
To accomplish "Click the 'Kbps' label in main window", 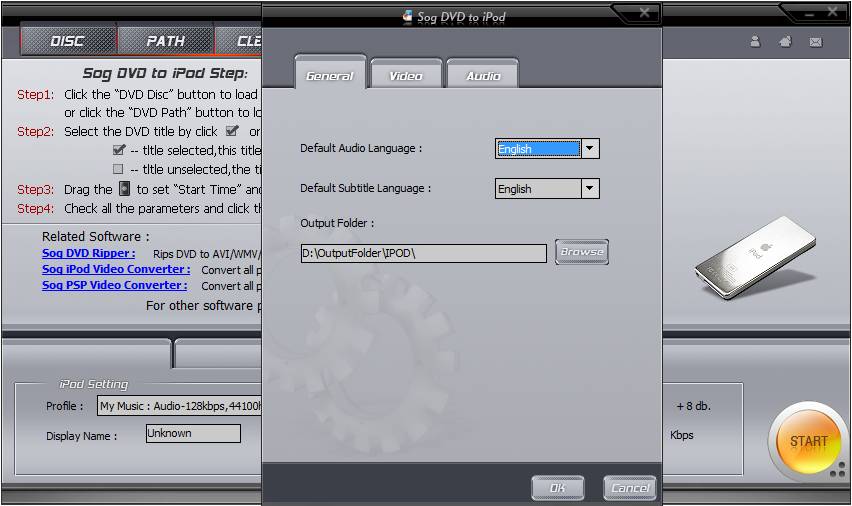I will (x=681, y=435).
